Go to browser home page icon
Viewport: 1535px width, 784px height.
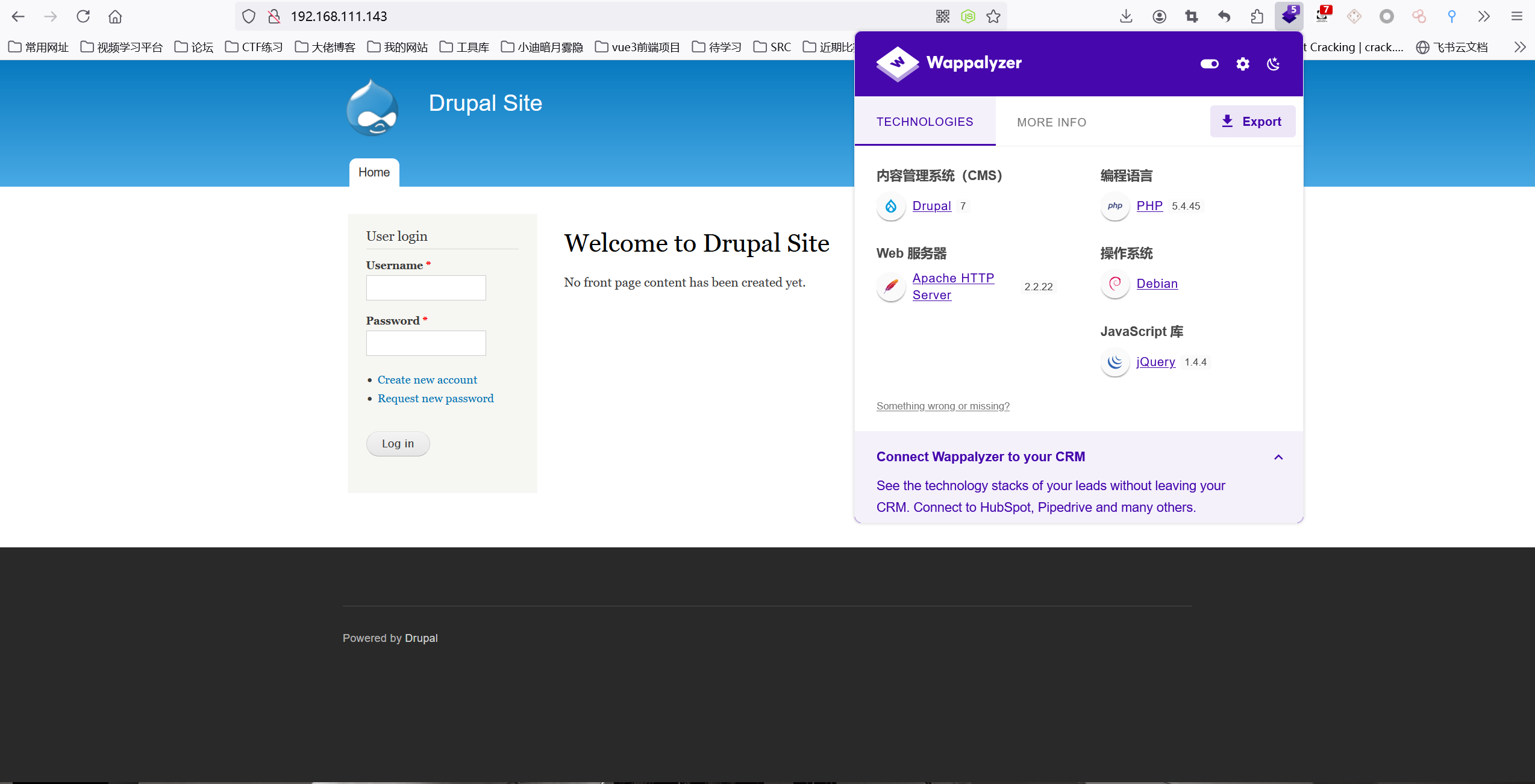(x=115, y=16)
